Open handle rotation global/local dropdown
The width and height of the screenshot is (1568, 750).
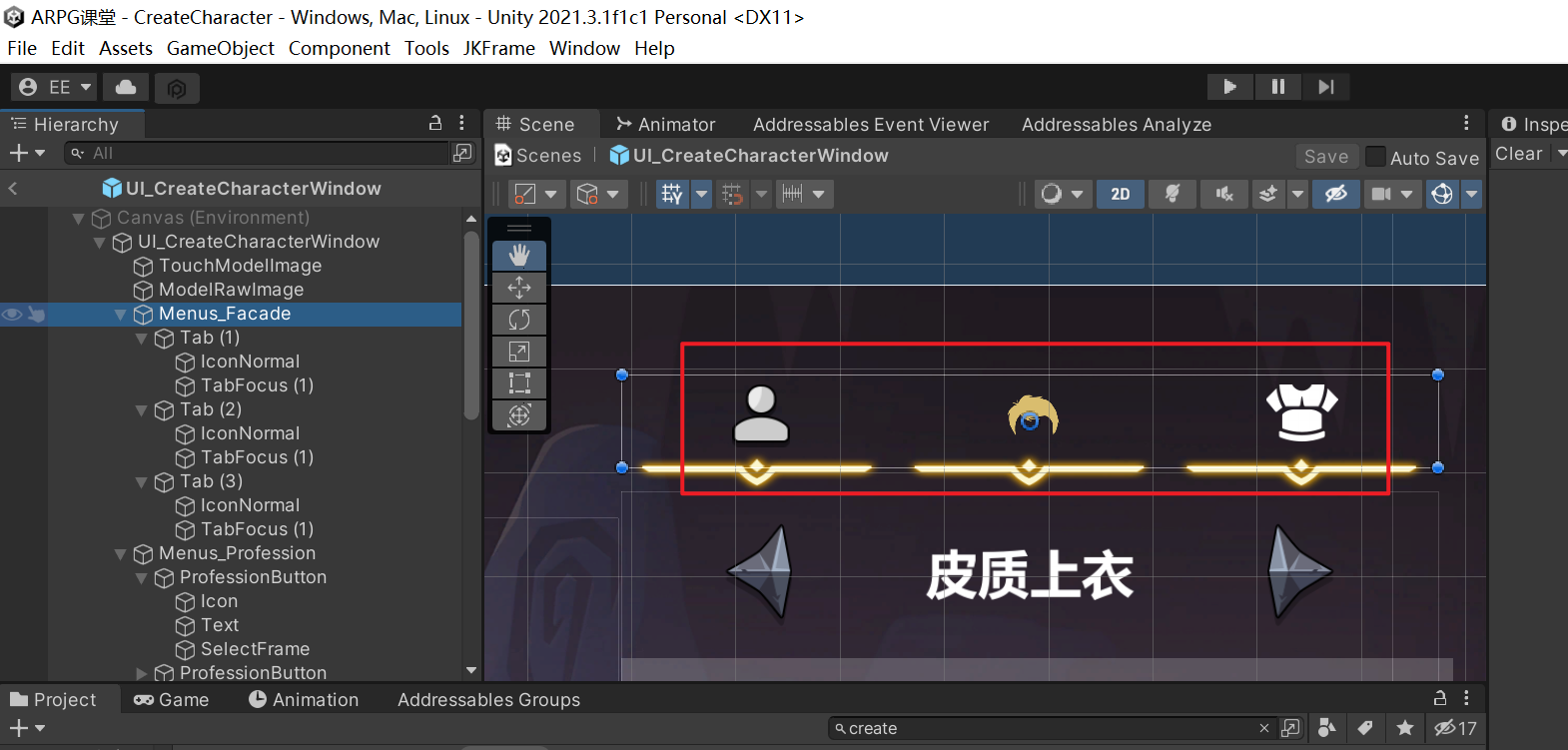click(x=598, y=194)
